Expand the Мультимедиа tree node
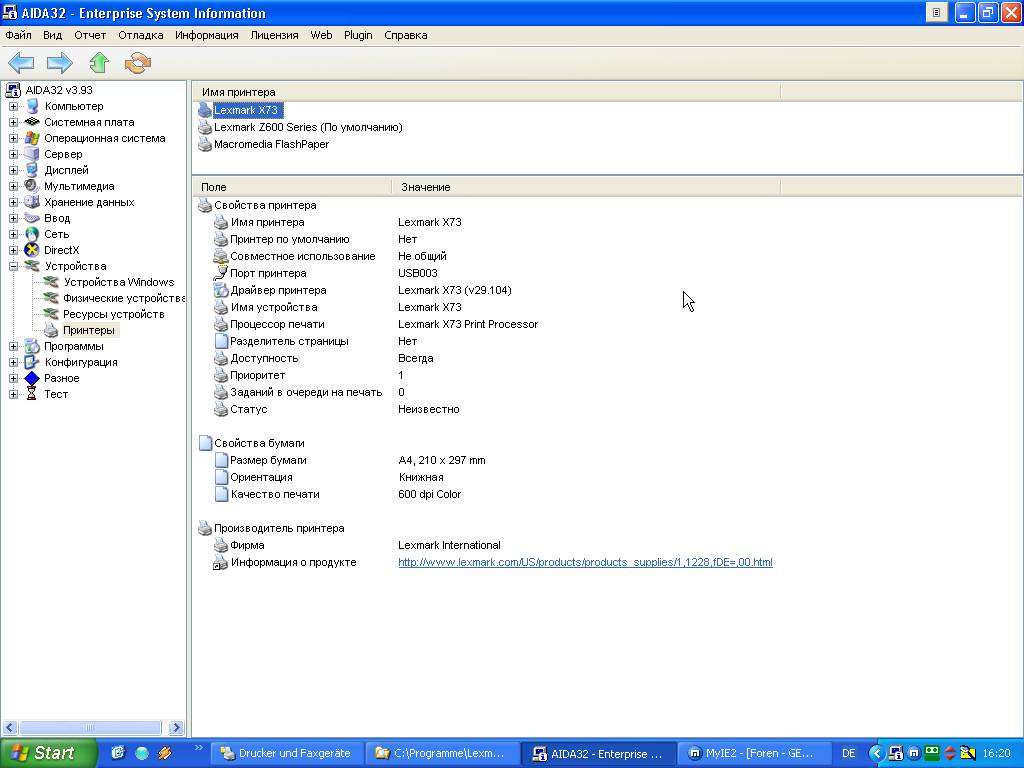Viewport: 1024px width, 768px height. point(13,186)
